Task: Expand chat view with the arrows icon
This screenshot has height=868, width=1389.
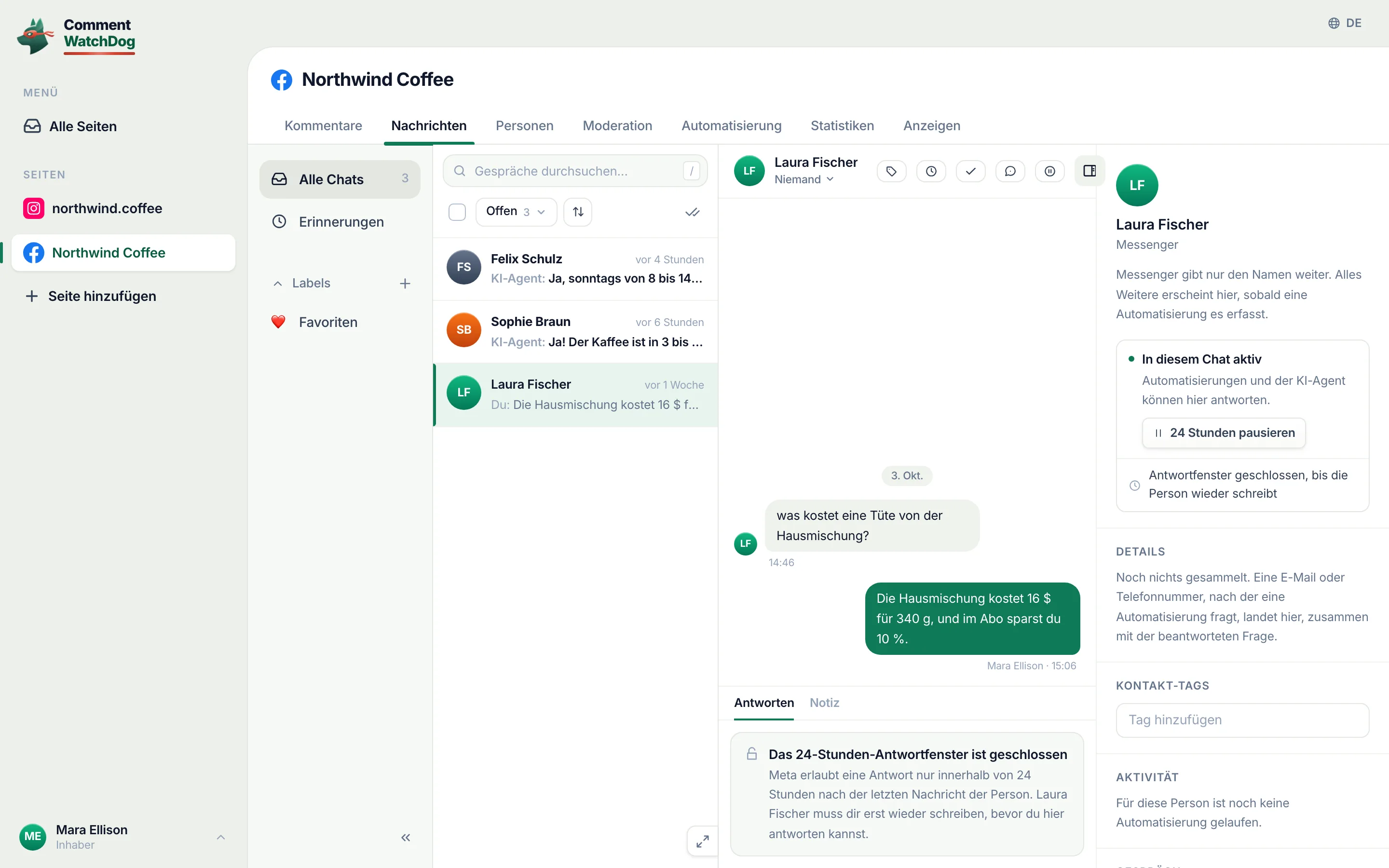Action: point(702,841)
